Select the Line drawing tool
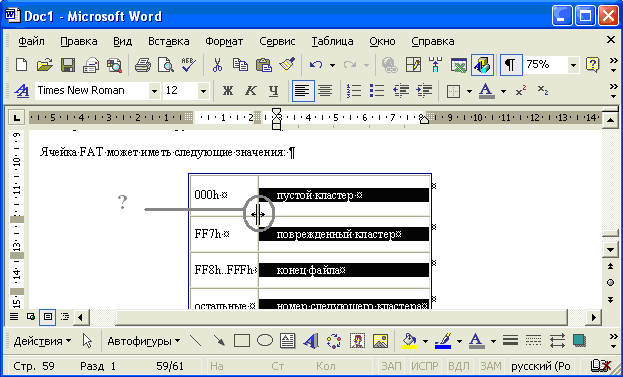This screenshot has width=623, height=377. pos(195,340)
